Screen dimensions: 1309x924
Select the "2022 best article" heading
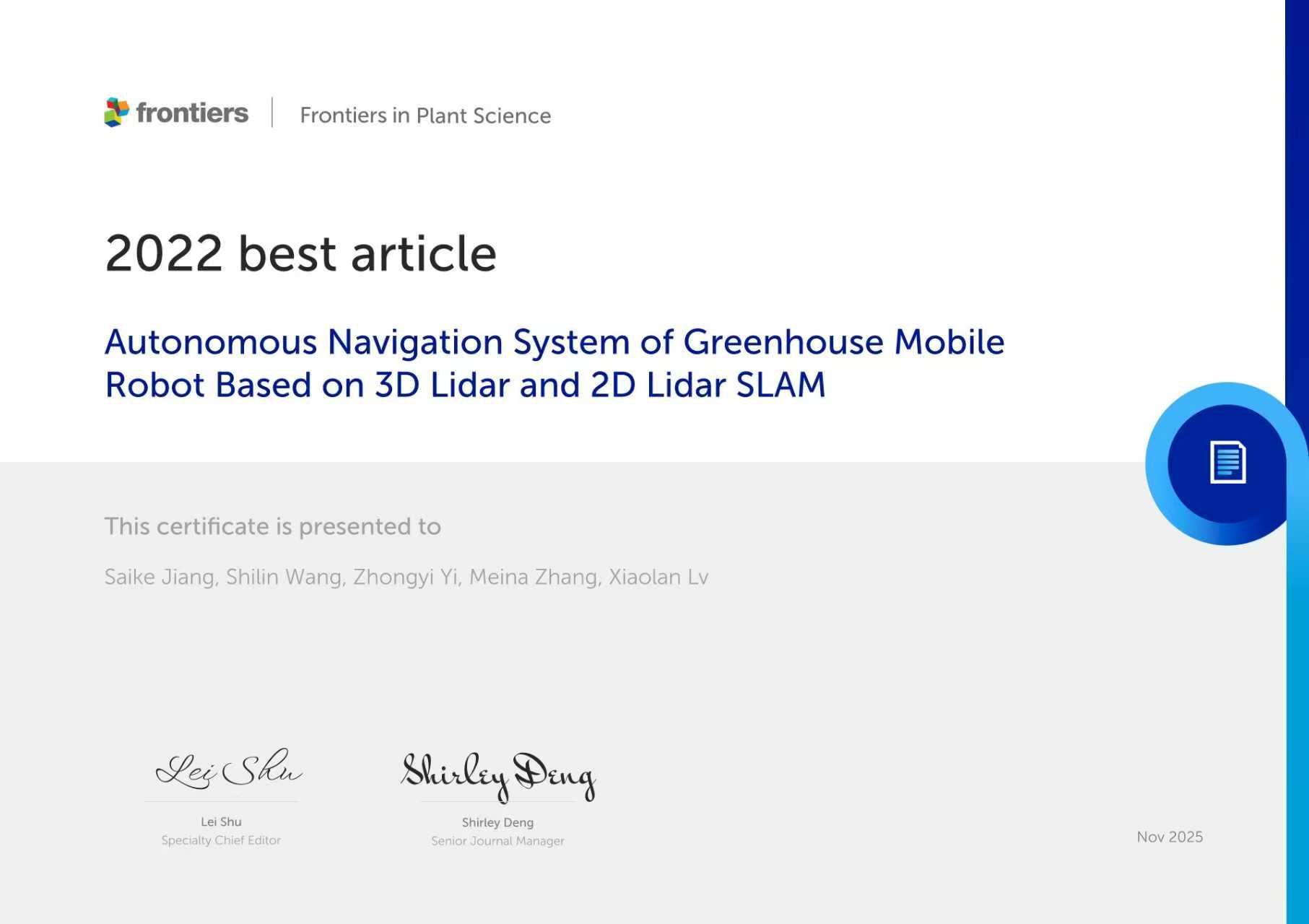pyautogui.click(x=300, y=253)
